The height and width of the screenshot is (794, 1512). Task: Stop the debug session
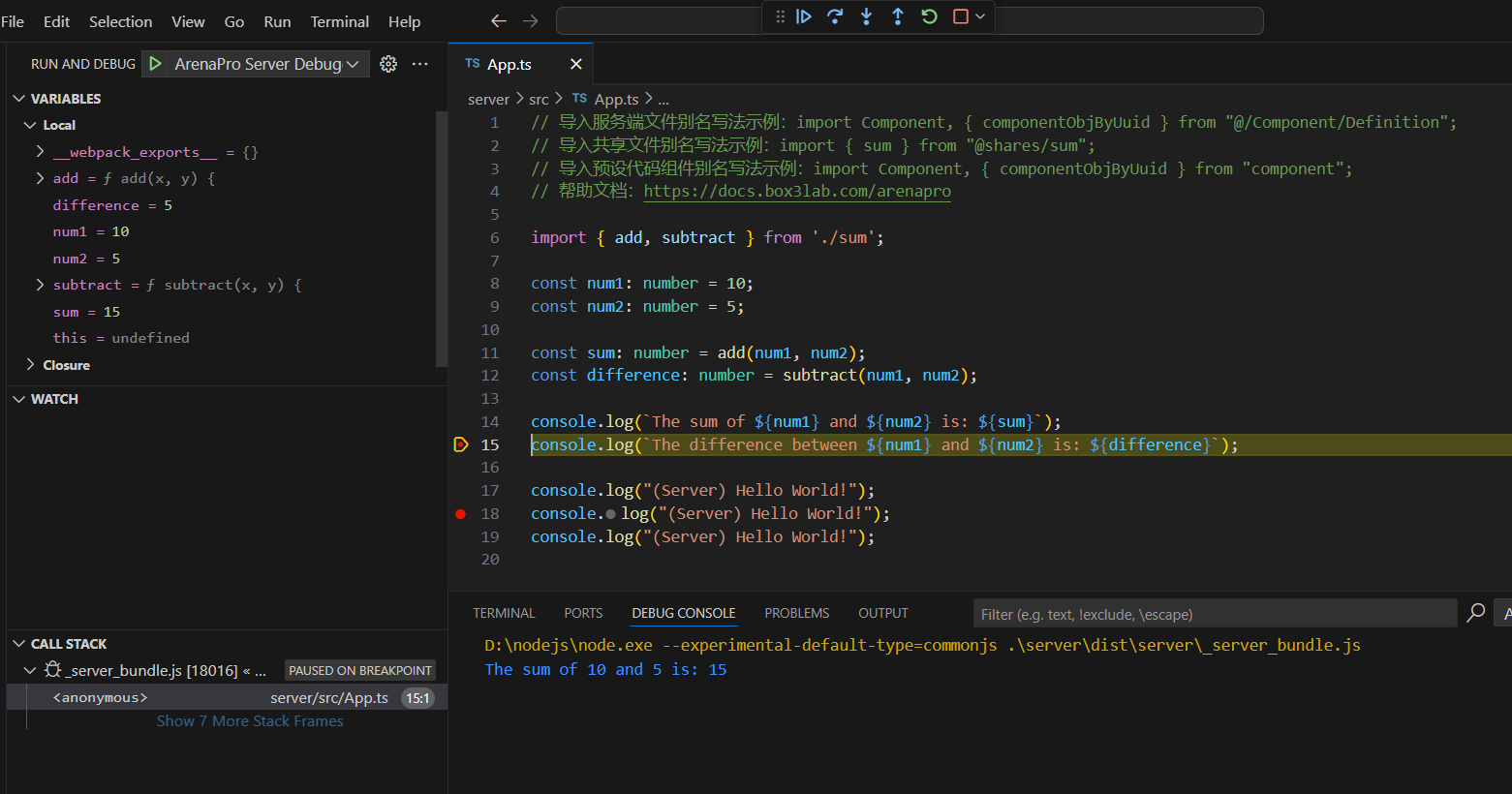pos(960,16)
